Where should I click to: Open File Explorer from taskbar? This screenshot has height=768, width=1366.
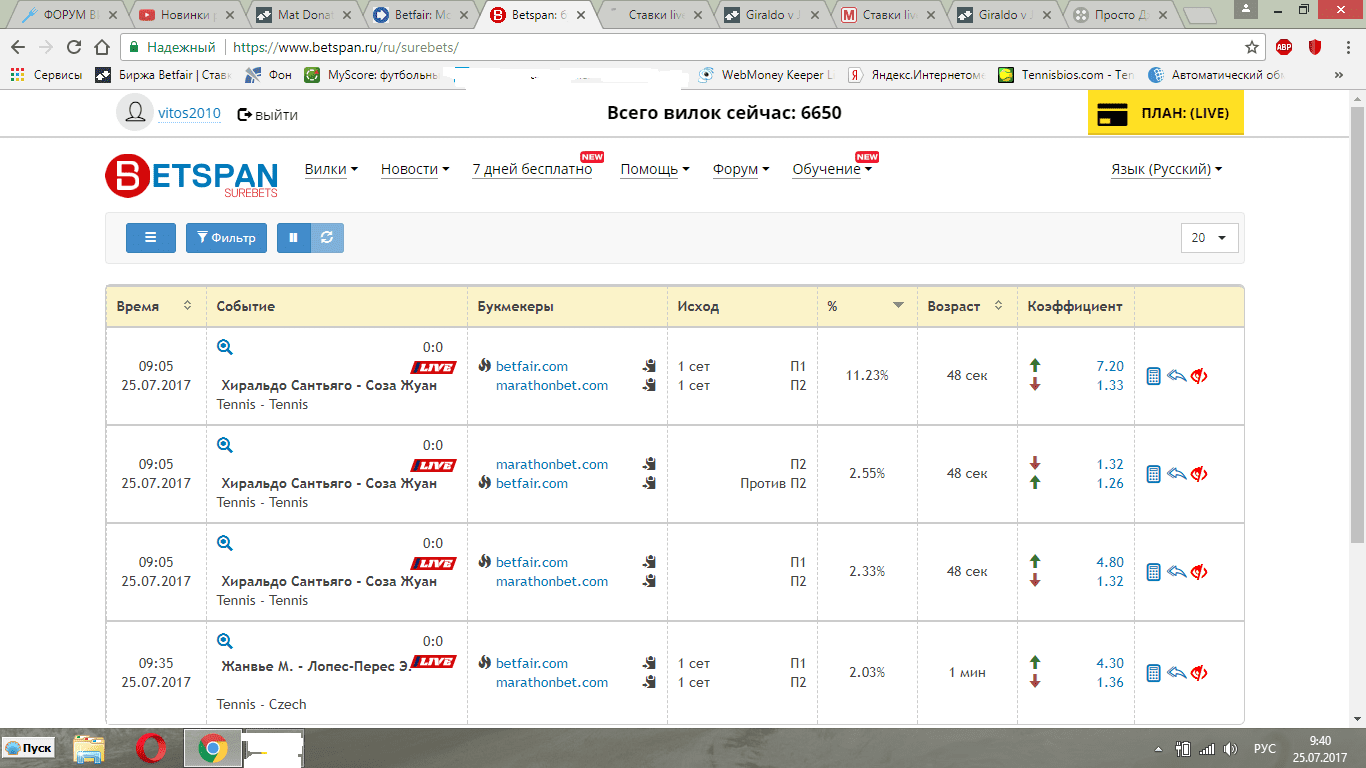click(90, 748)
